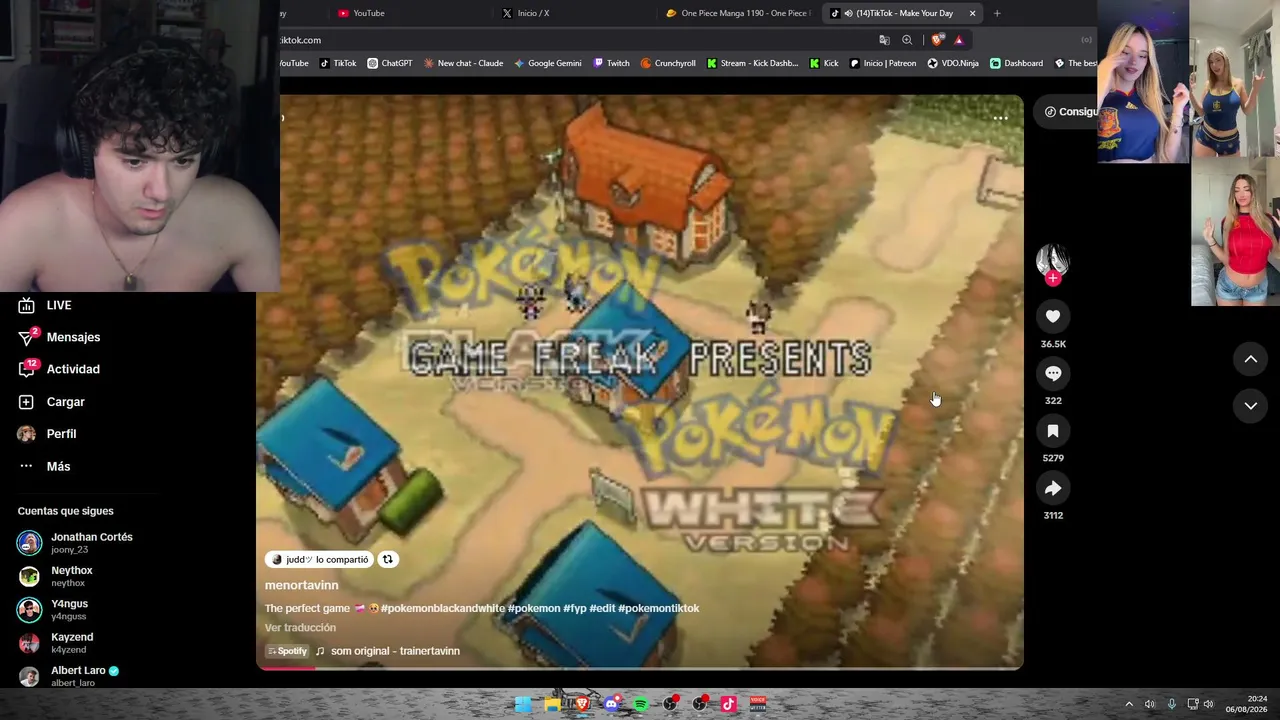The width and height of the screenshot is (1280, 720).
Task: Open the three-dot options menu on the video
Action: coord(1000,118)
